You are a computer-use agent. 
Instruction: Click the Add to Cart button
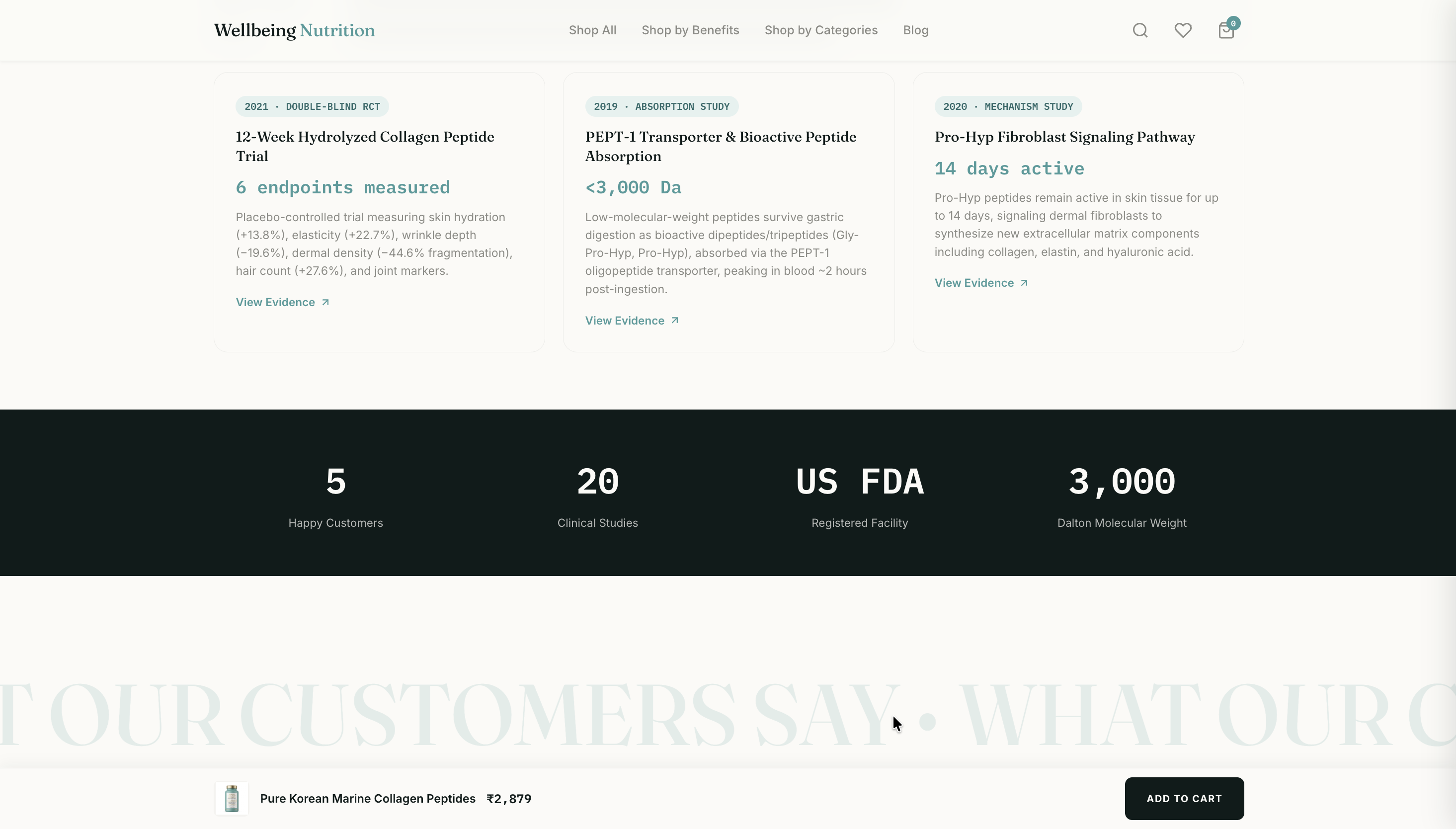click(x=1184, y=798)
